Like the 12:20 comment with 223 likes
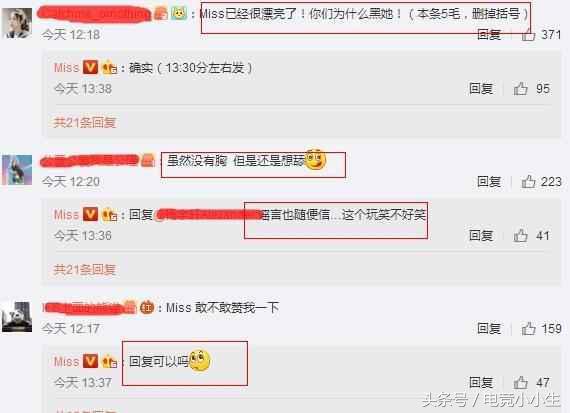The width and height of the screenshot is (570, 413). [529, 181]
